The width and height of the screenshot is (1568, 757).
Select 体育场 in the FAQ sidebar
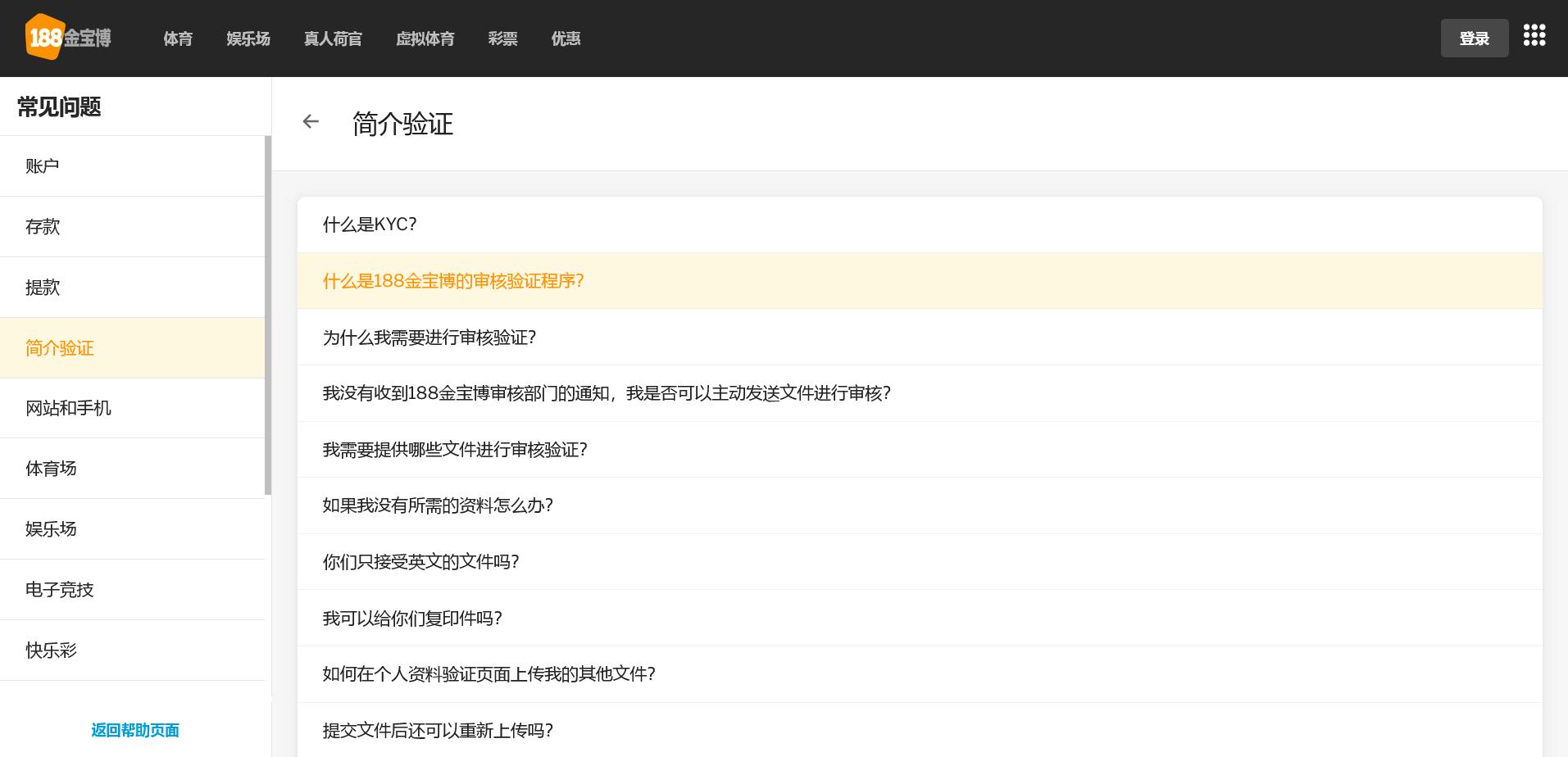coord(132,469)
